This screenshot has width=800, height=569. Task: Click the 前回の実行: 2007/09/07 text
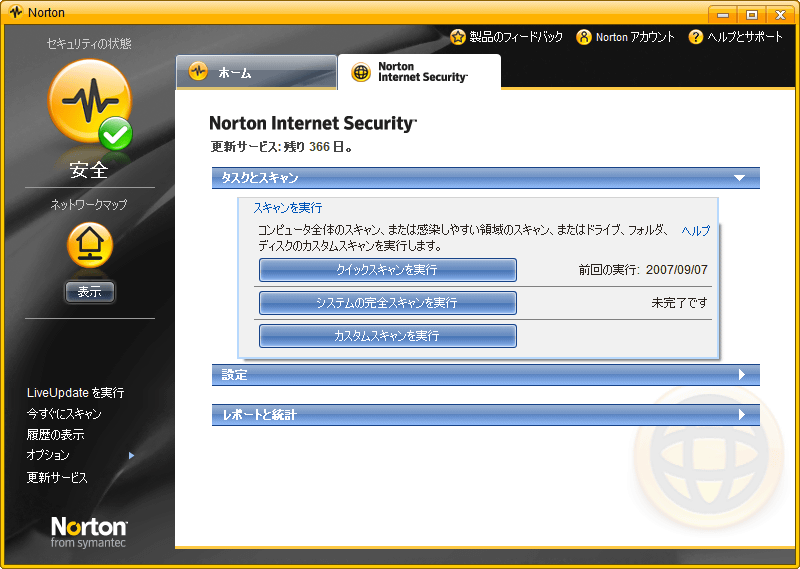pos(643,269)
